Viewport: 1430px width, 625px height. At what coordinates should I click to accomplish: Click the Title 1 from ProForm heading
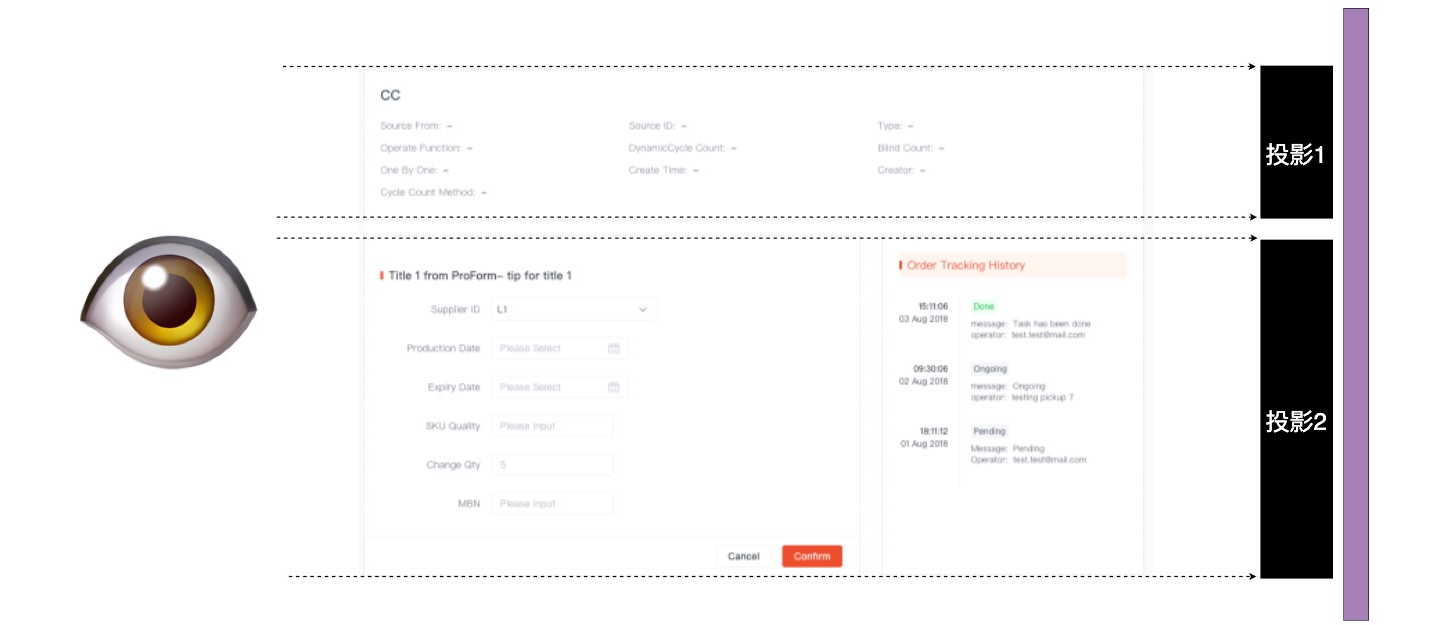click(x=480, y=275)
